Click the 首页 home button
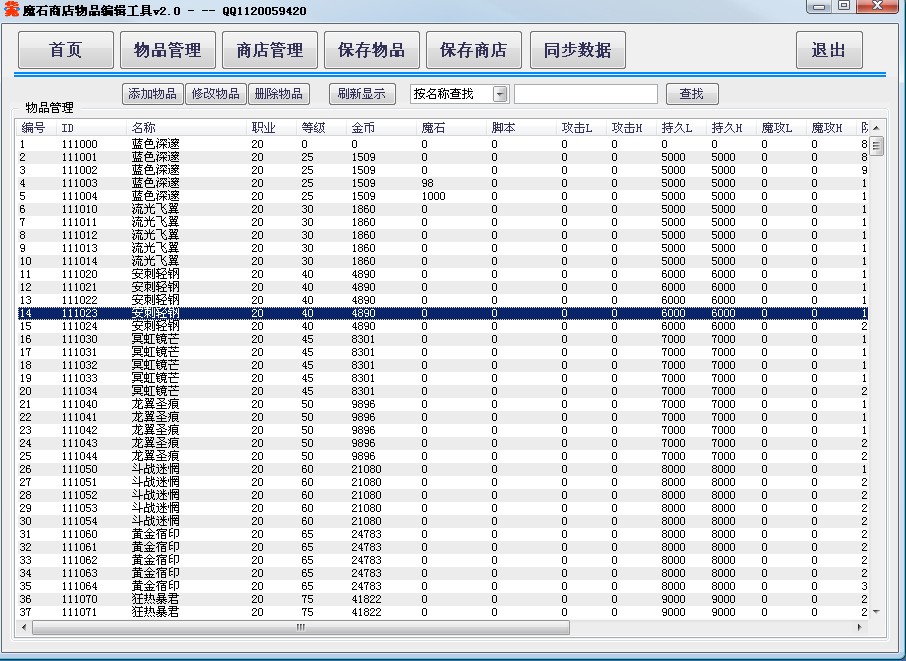 66,50
